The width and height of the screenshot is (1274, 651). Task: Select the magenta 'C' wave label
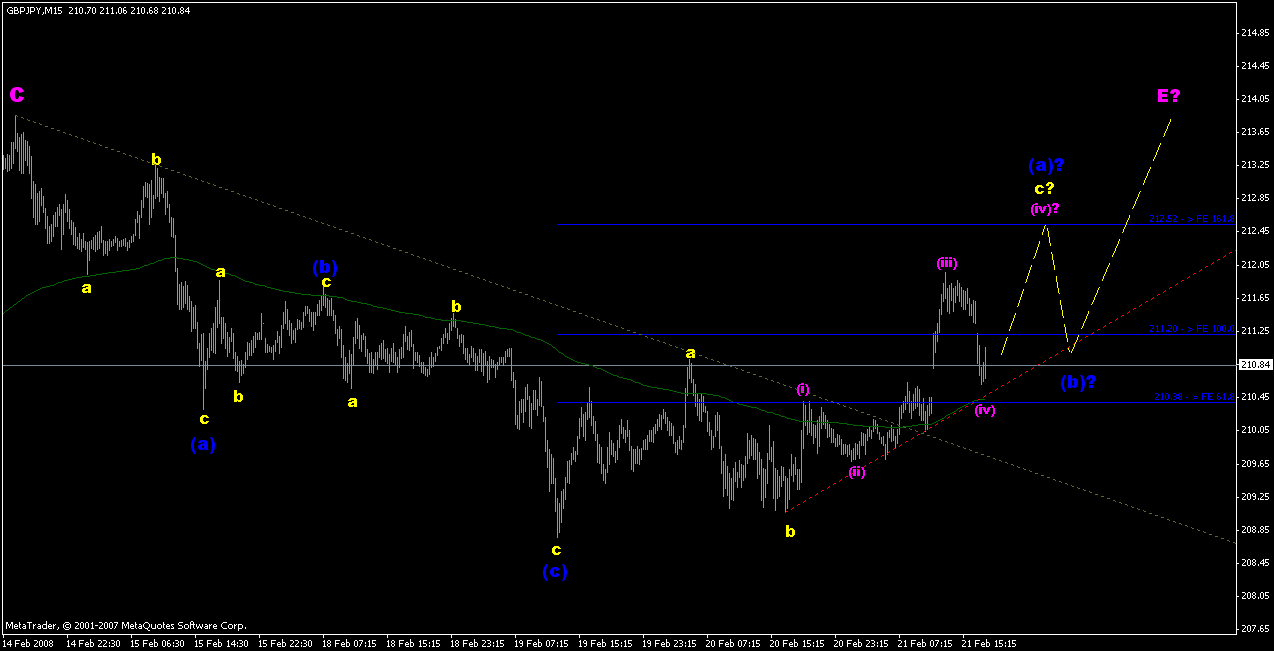coord(17,95)
